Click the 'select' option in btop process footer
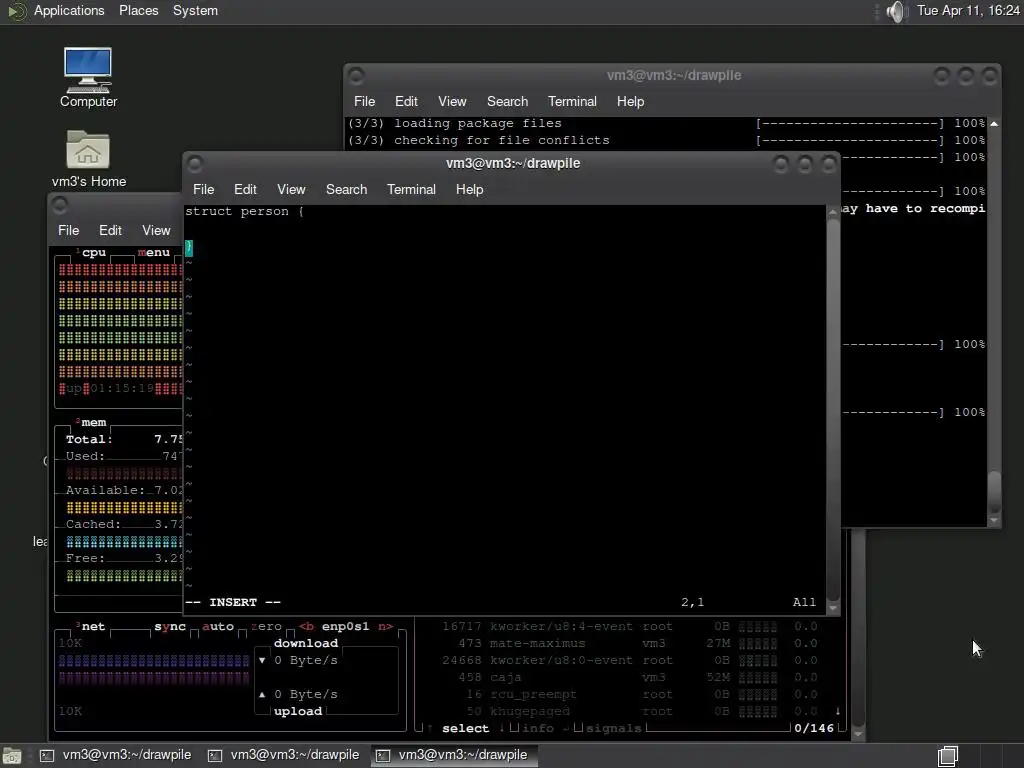Viewport: 1024px width, 768px height. 465,728
